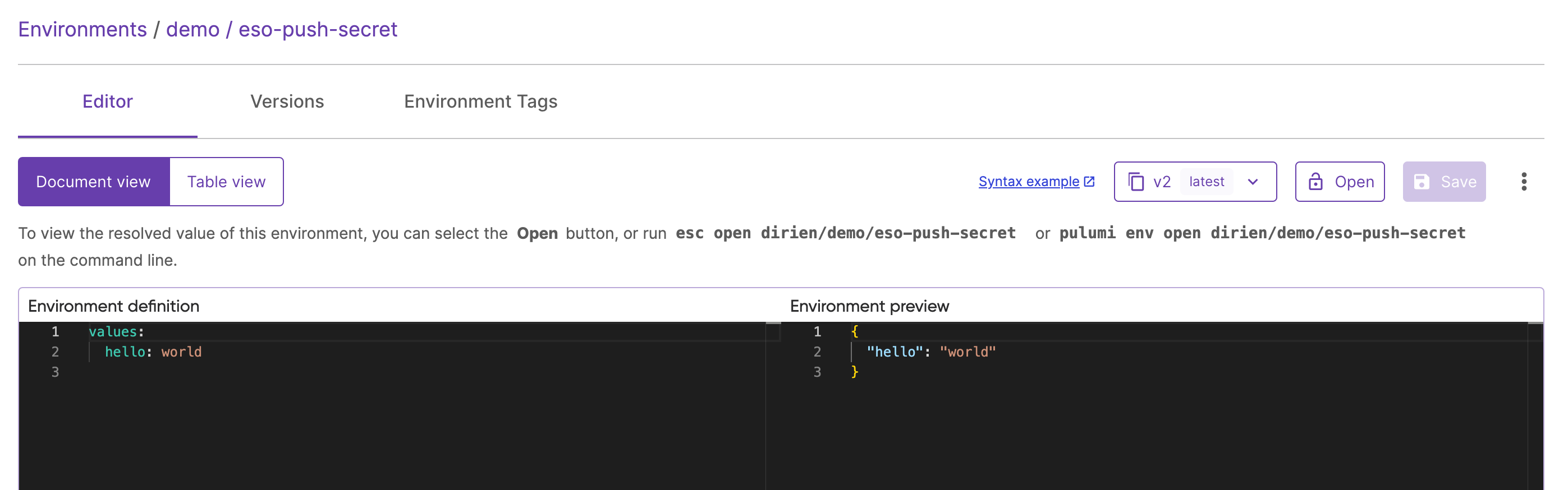Select the Editor tab
Screen dimensions: 1568x490
[108, 101]
